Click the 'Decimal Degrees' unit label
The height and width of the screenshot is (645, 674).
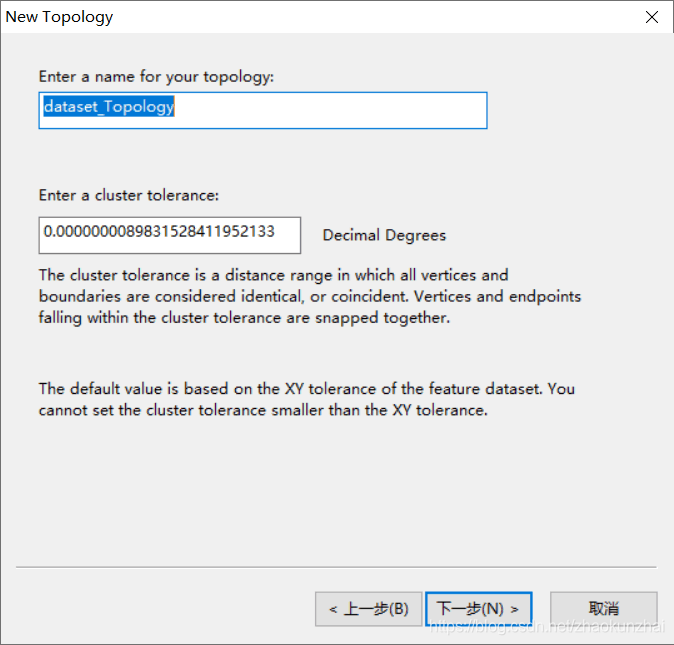coord(384,235)
